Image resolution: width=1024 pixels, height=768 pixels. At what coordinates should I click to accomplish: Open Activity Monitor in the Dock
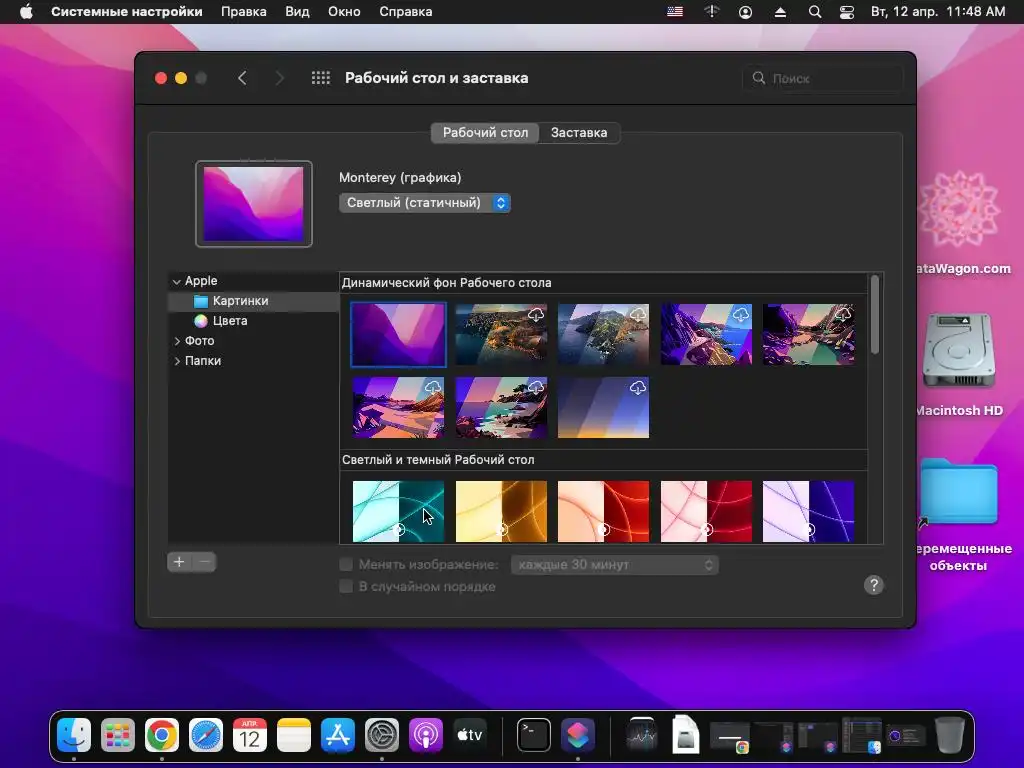[x=641, y=735]
